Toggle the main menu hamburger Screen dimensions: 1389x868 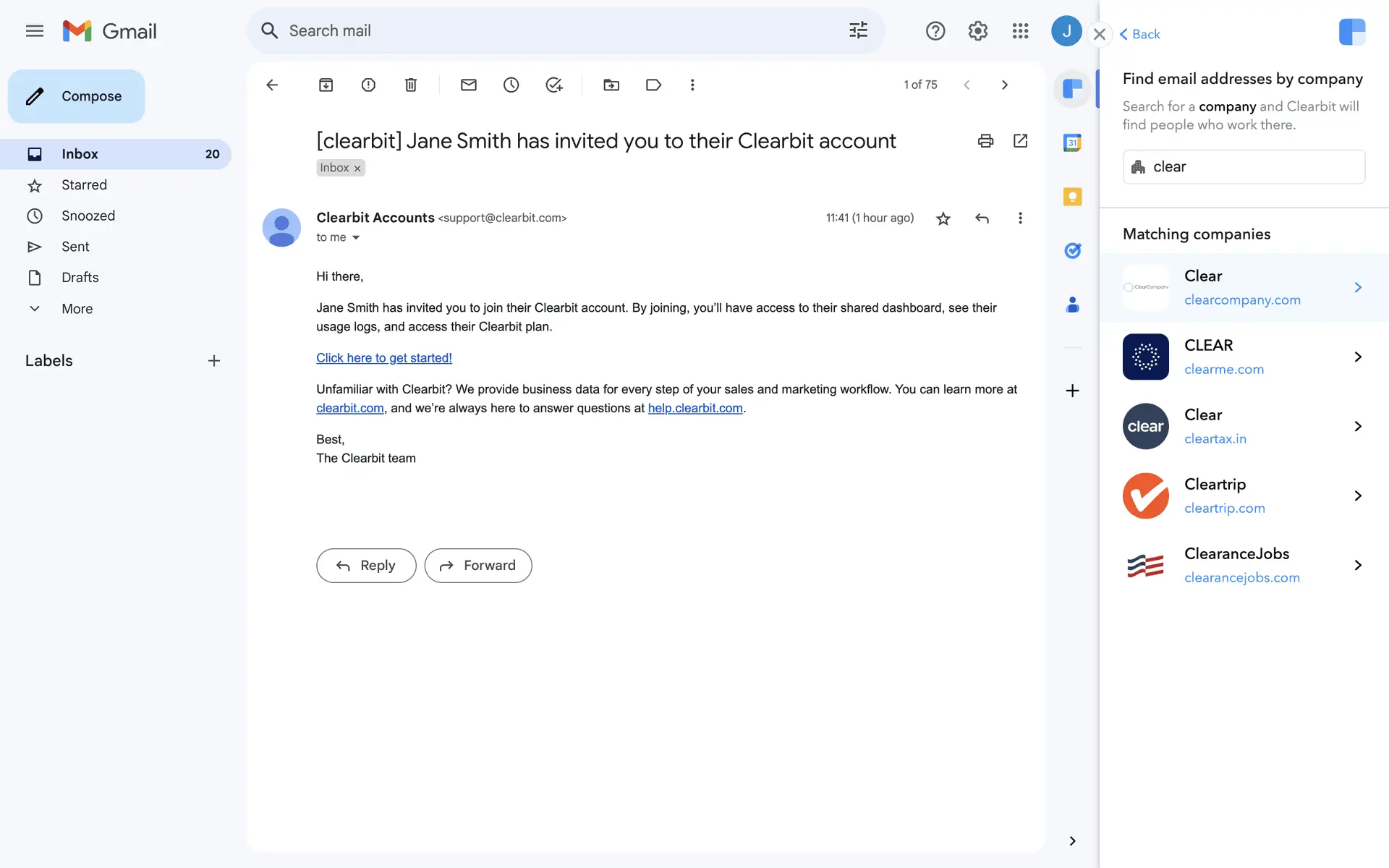[x=35, y=30]
